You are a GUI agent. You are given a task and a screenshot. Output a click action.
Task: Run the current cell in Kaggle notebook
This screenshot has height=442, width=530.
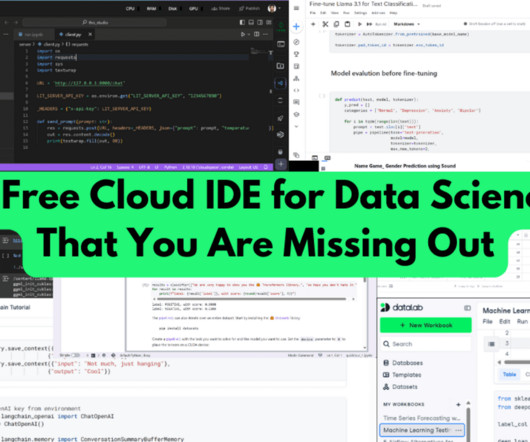click(360, 24)
